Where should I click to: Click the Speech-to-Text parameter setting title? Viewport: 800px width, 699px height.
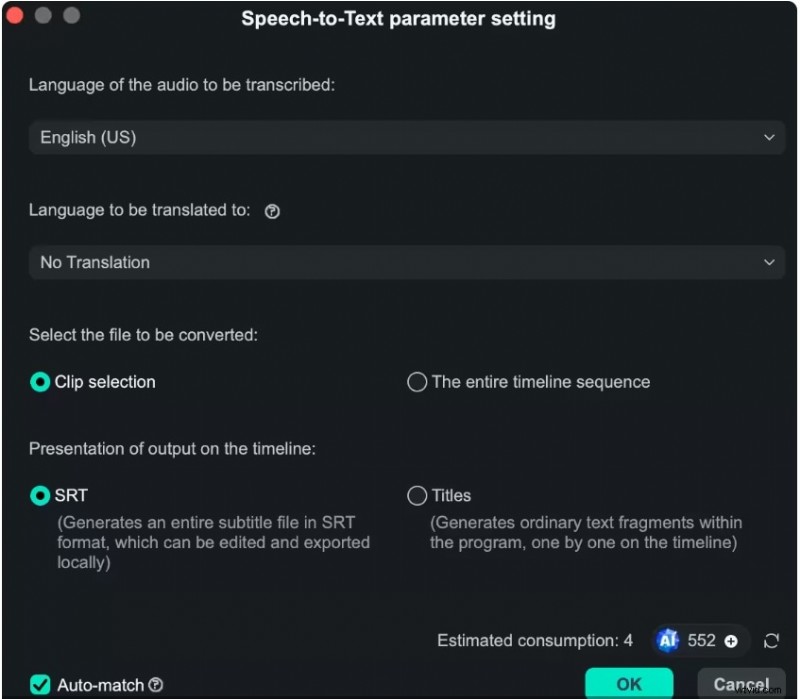point(398,19)
